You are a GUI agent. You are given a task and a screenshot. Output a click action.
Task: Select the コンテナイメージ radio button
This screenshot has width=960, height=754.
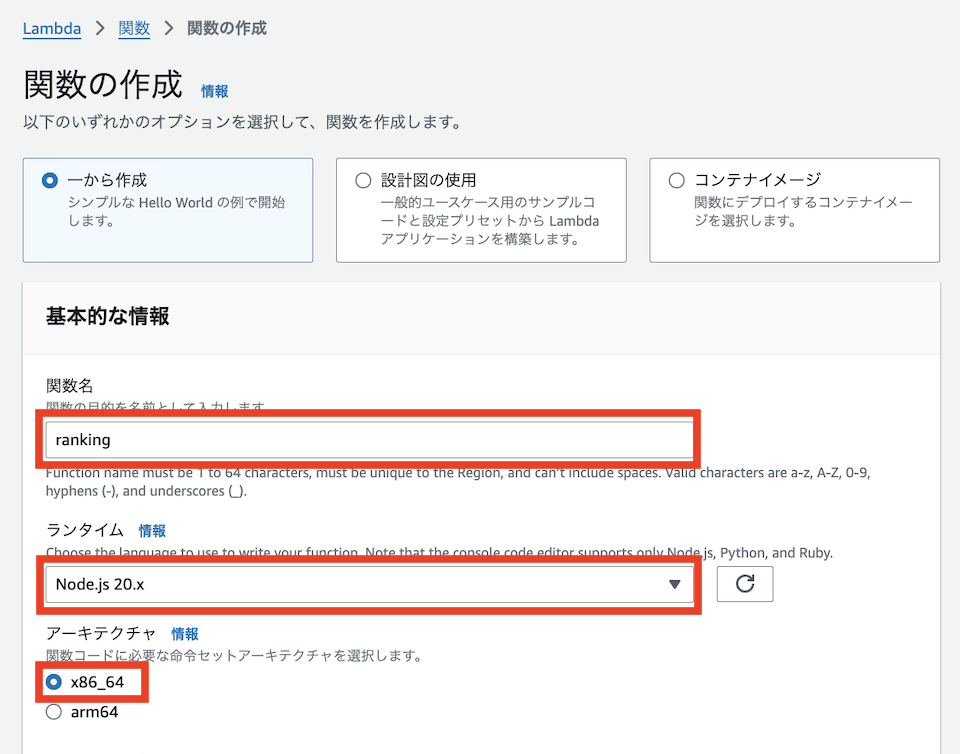click(677, 181)
